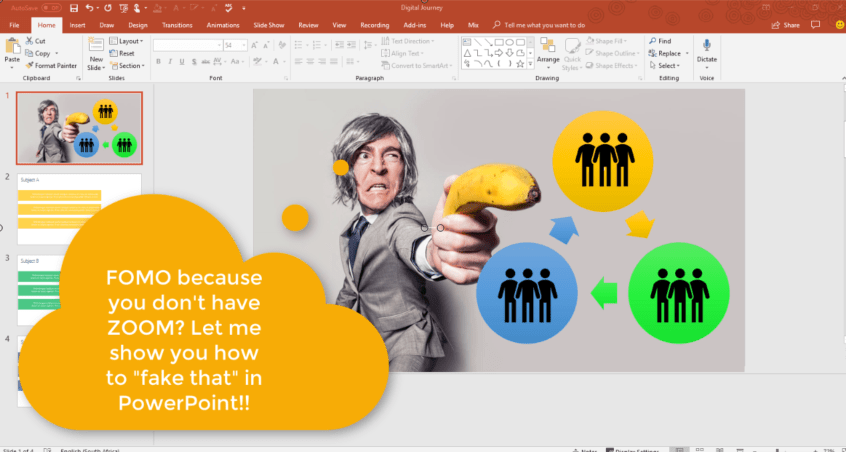This screenshot has height=452, width=846.
Task: Click the smiley feedback icon
Action: tap(838, 23)
